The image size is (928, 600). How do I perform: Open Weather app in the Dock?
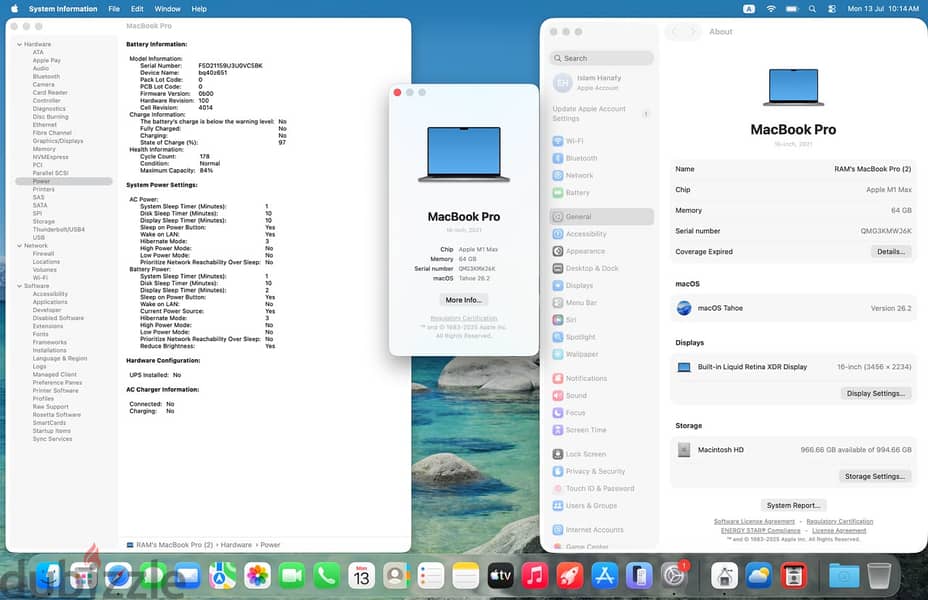tap(759, 575)
